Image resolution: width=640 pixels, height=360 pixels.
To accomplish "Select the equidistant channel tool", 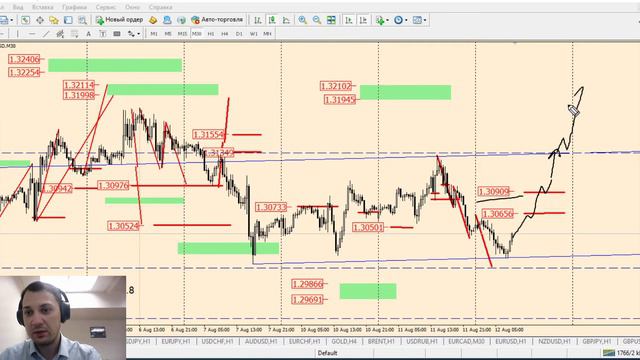I will click(x=60, y=34).
